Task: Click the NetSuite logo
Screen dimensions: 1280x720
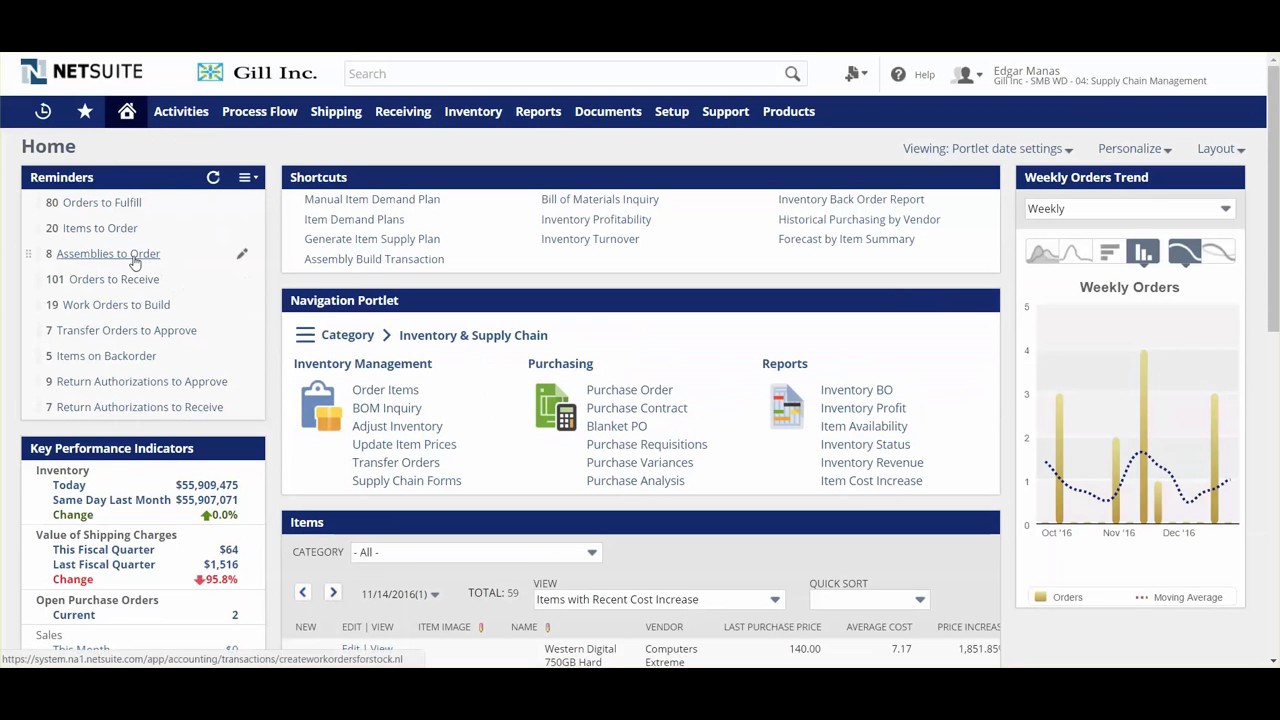Action: 82,72
